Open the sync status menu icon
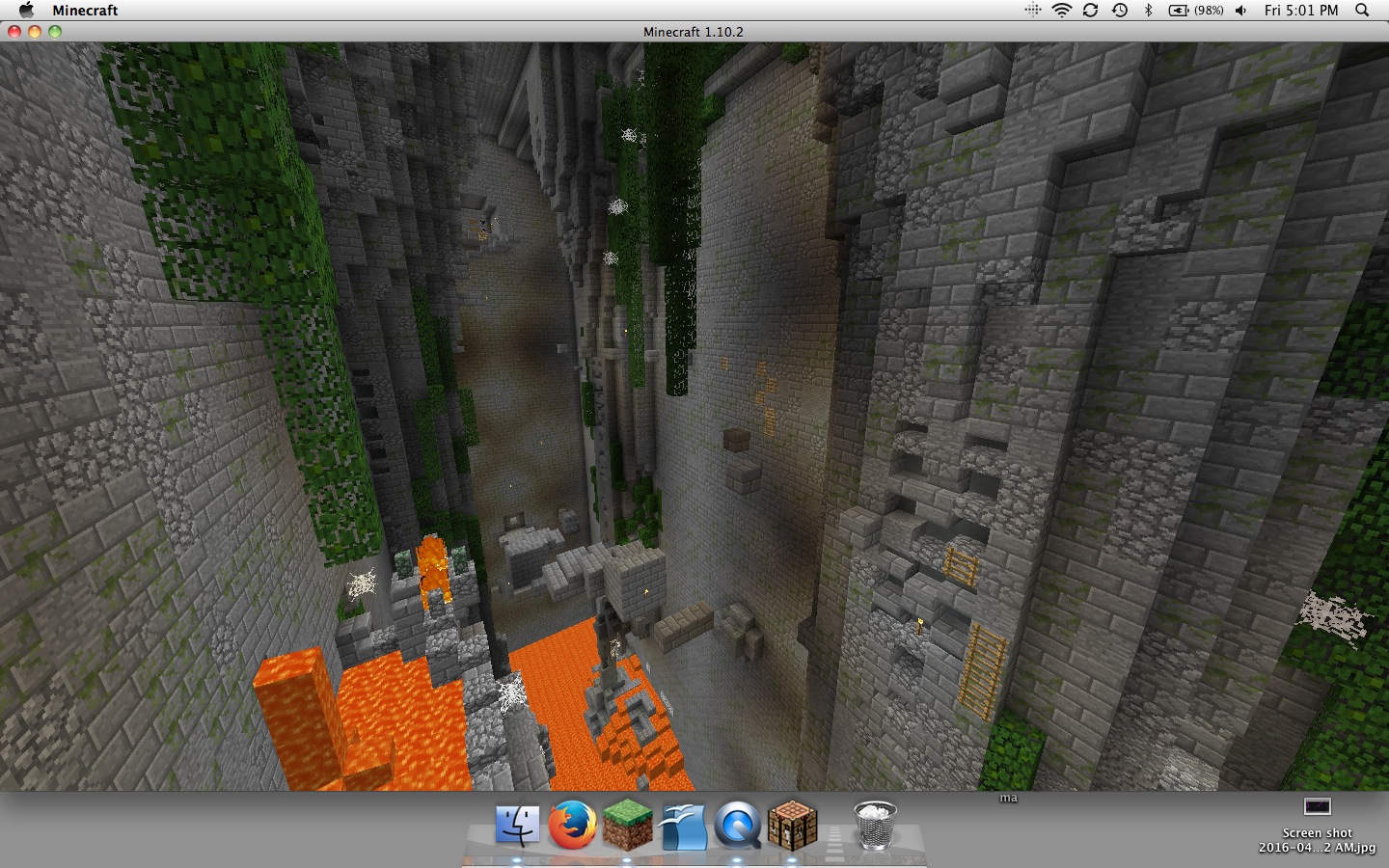The image size is (1389, 868). pos(1091,10)
